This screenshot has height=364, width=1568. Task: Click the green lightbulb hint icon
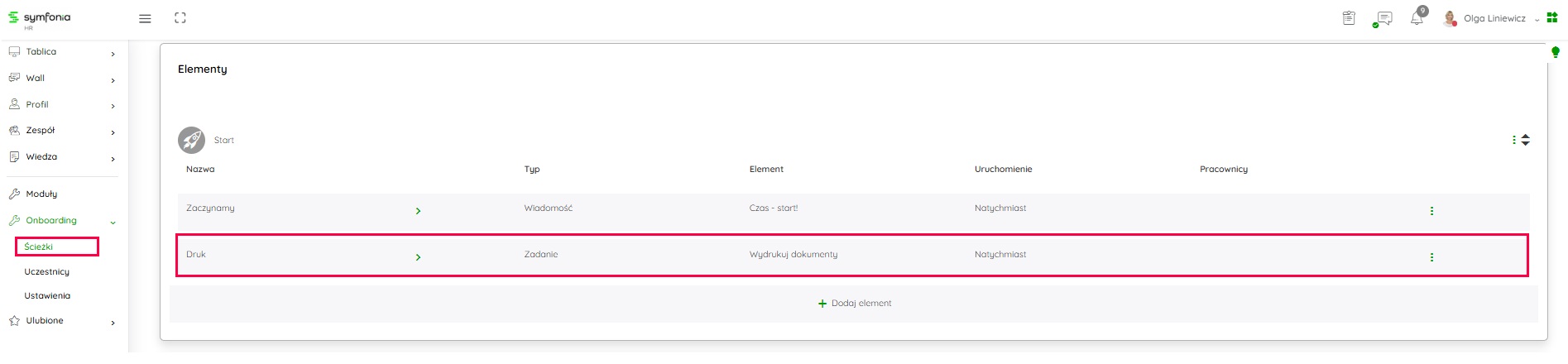[1555, 53]
